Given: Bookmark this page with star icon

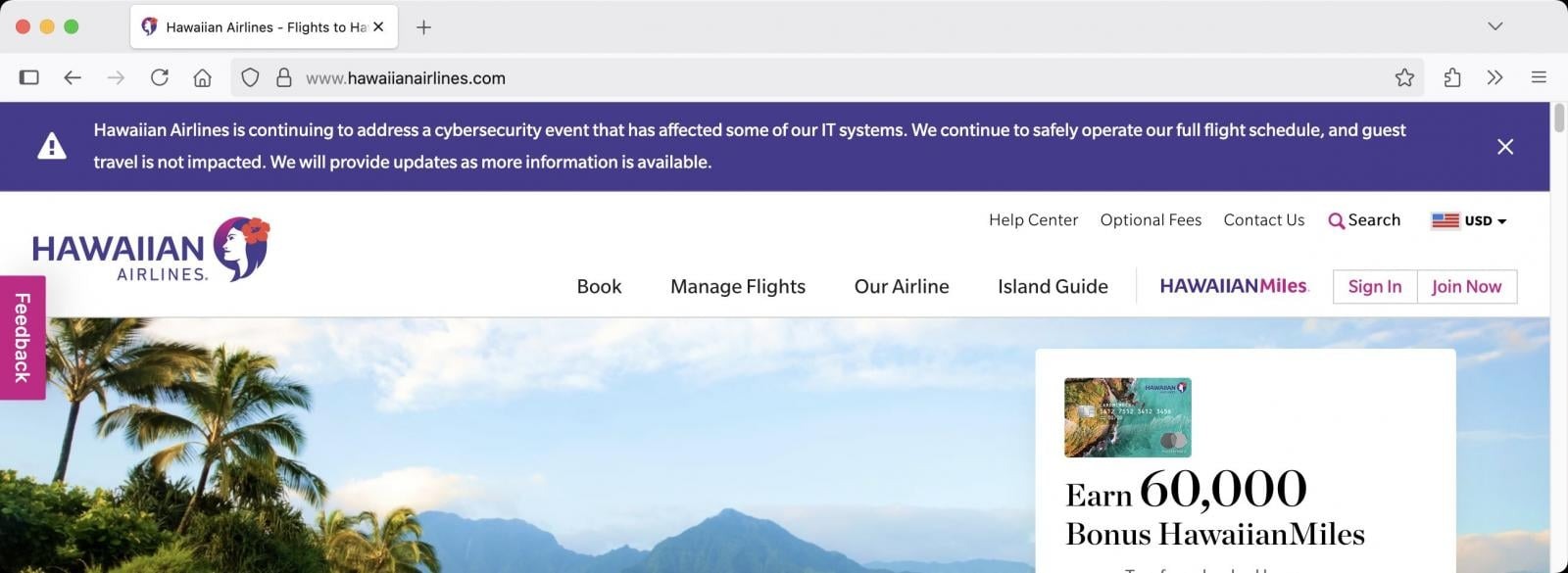Looking at the screenshot, I should (x=1403, y=78).
